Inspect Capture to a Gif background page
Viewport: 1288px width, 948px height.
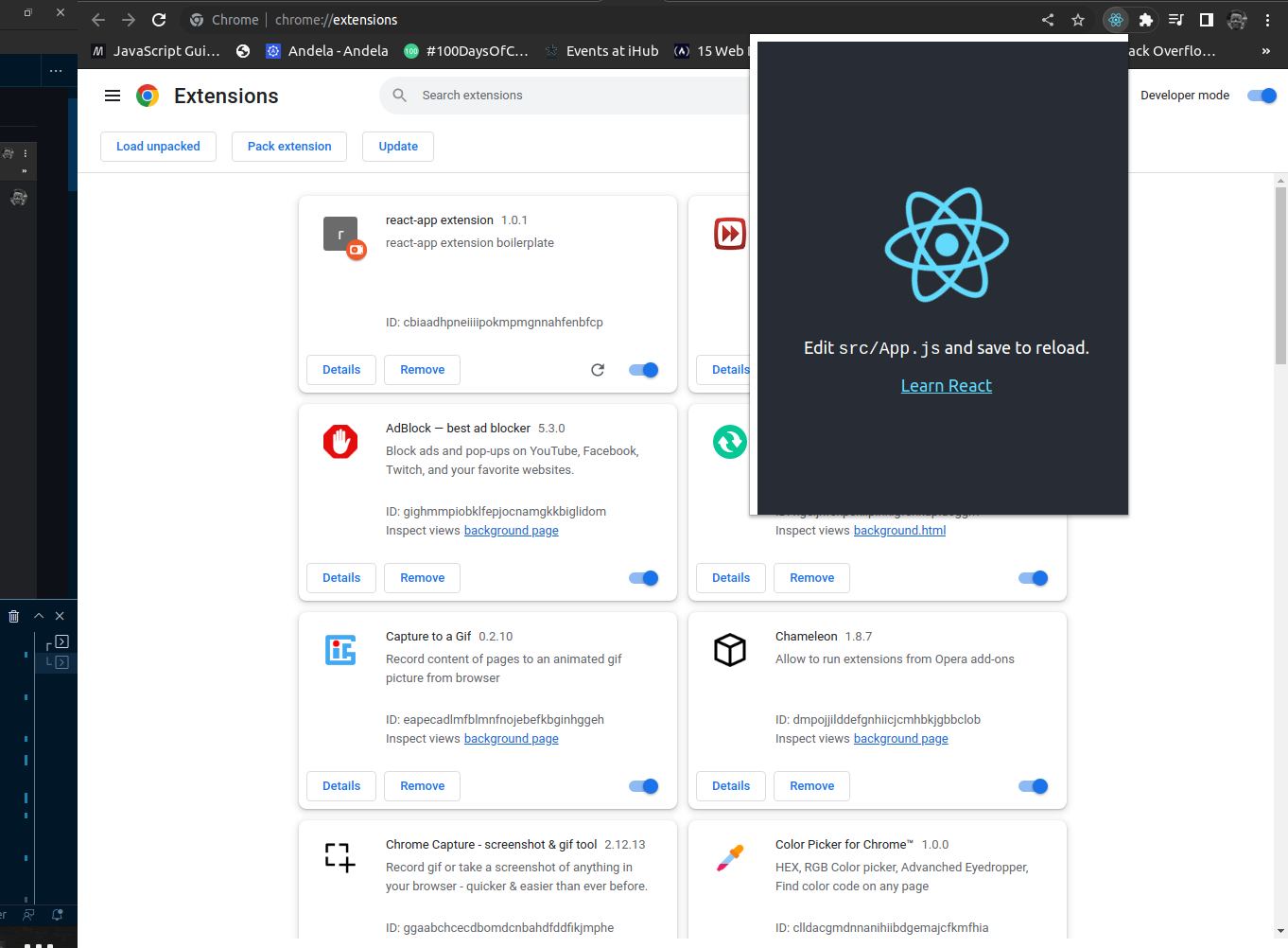512,739
